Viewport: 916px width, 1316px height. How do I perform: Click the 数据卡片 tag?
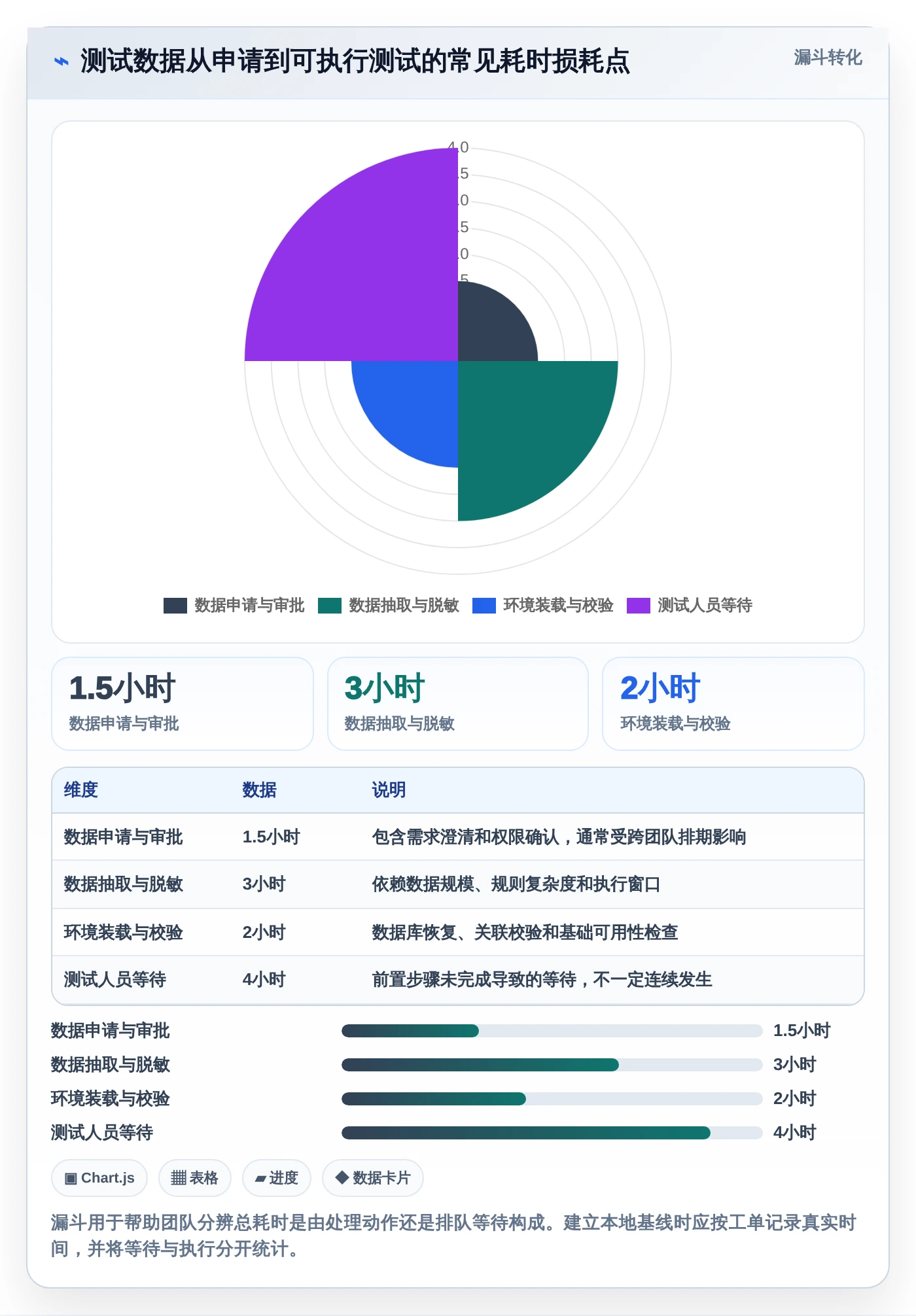(x=373, y=1178)
